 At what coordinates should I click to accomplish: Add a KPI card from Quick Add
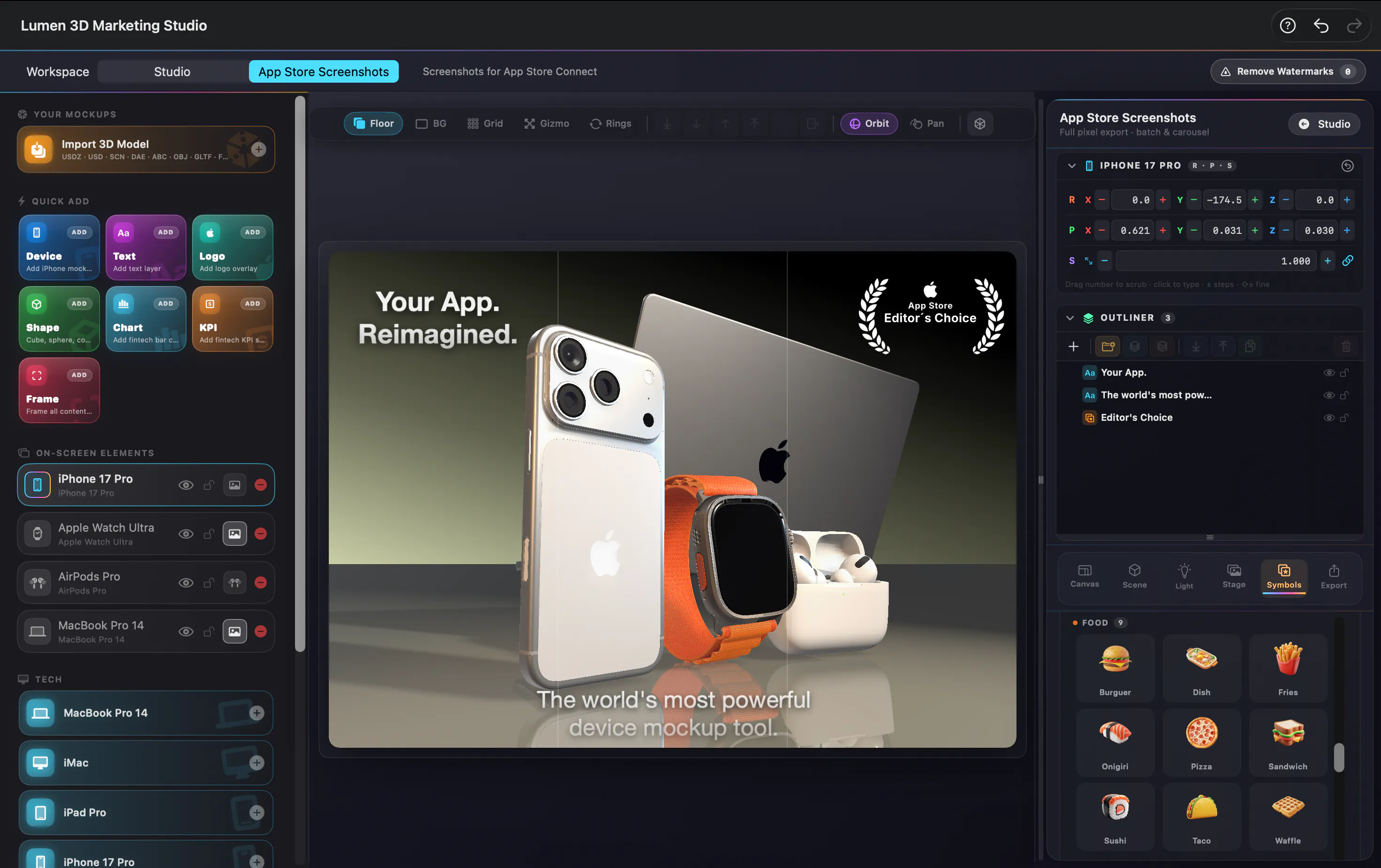pos(232,319)
